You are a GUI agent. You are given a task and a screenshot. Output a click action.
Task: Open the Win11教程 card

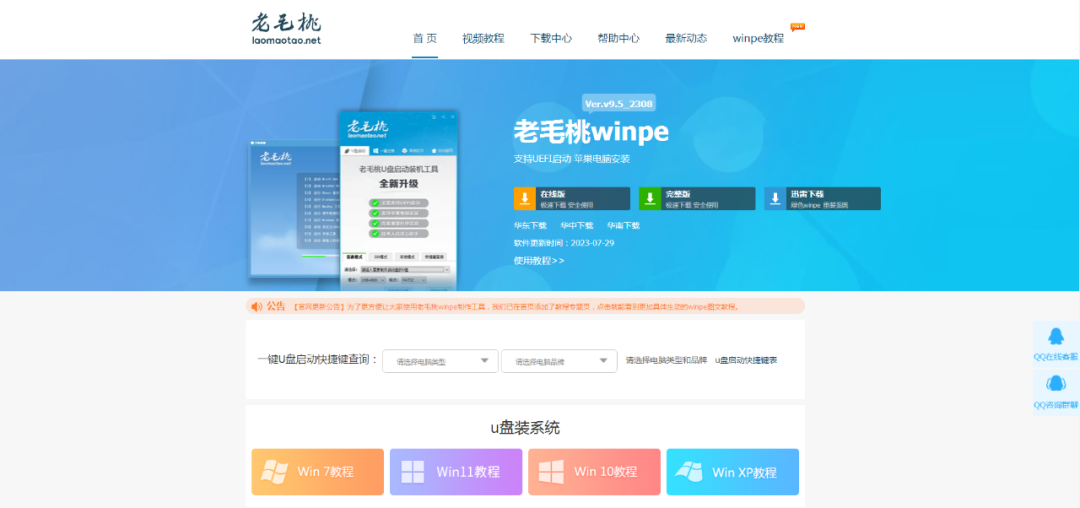(456, 472)
